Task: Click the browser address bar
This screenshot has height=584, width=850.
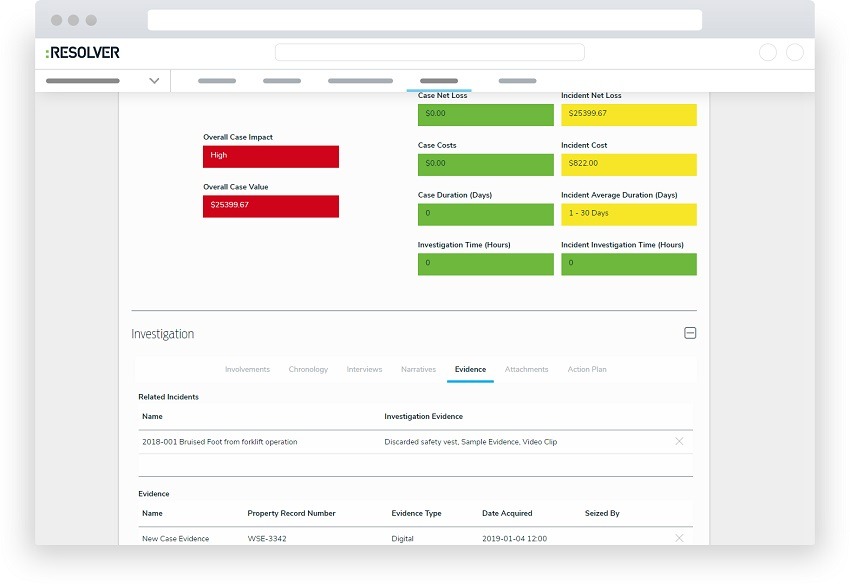Action: coord(424,20)
